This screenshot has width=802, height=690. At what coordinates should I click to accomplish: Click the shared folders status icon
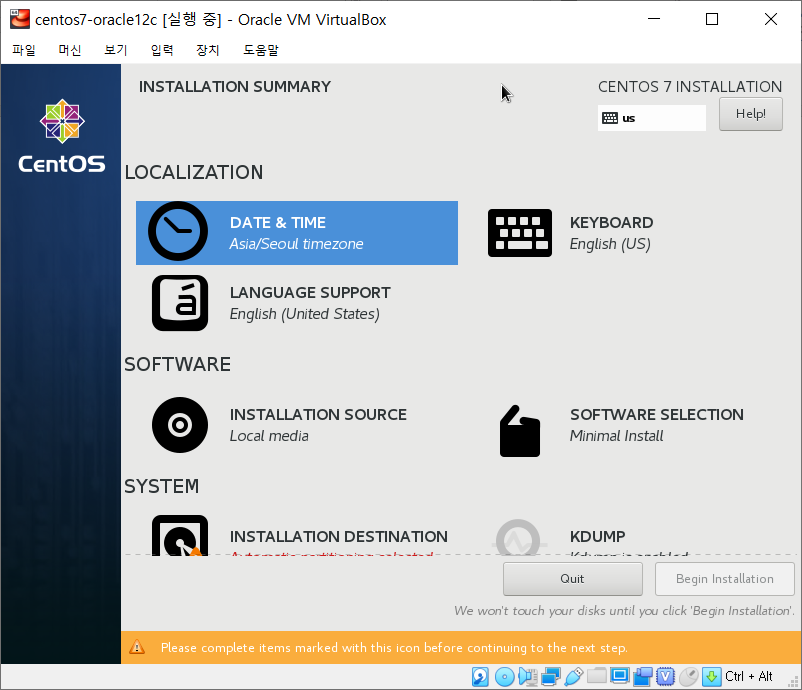click(596, 676)
